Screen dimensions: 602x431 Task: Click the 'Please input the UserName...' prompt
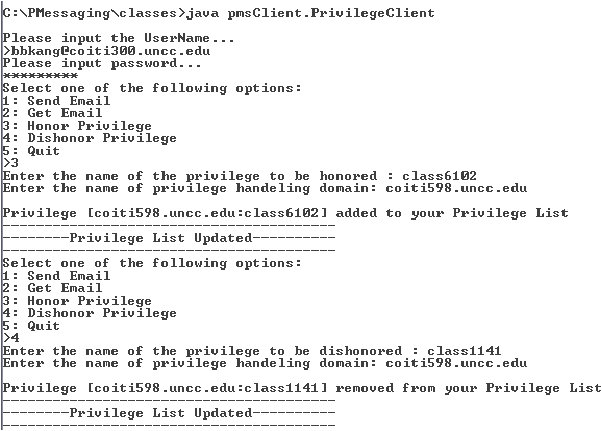[x=118, y=38]
